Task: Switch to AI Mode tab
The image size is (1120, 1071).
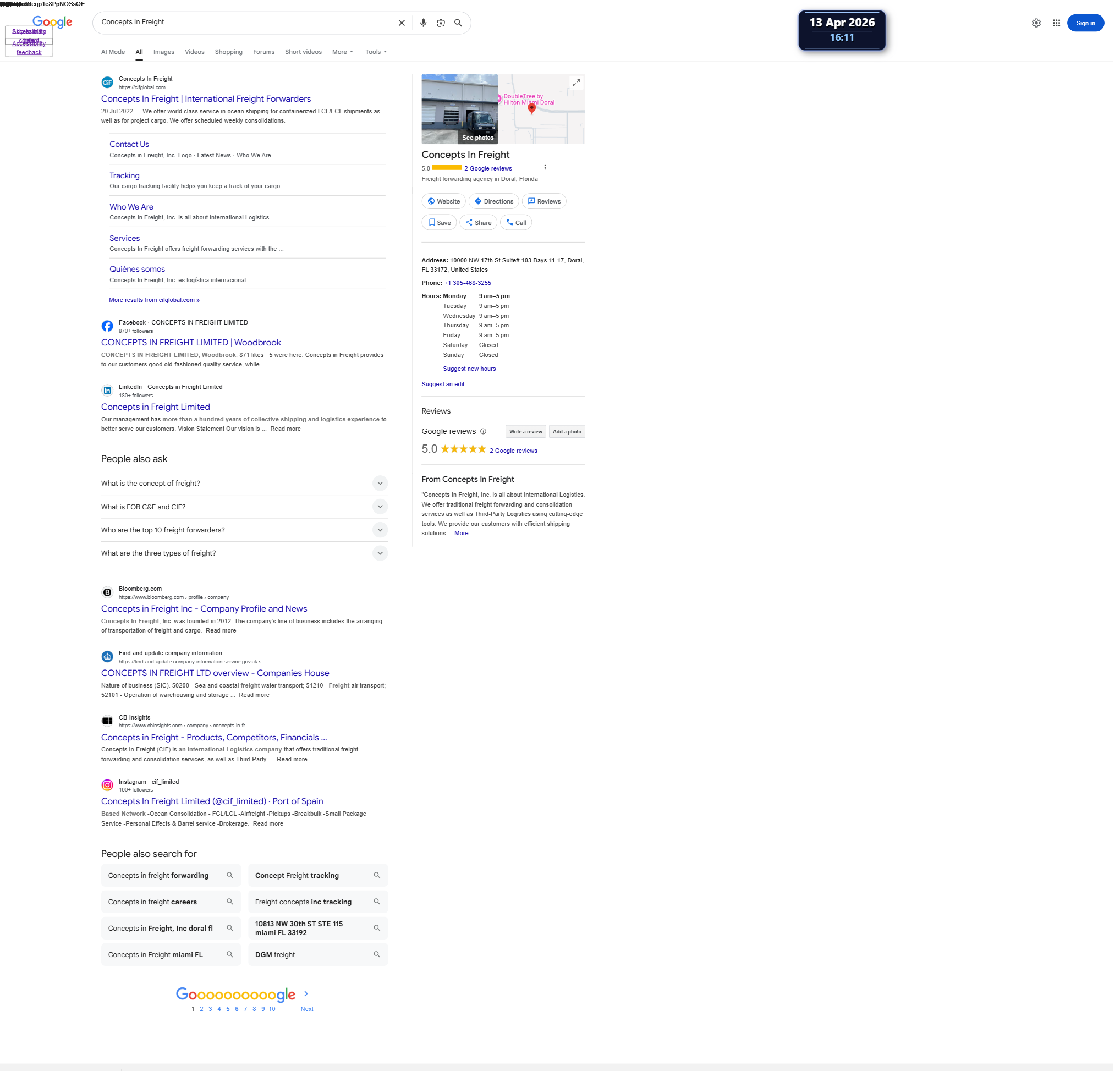Action: [113, 52]
